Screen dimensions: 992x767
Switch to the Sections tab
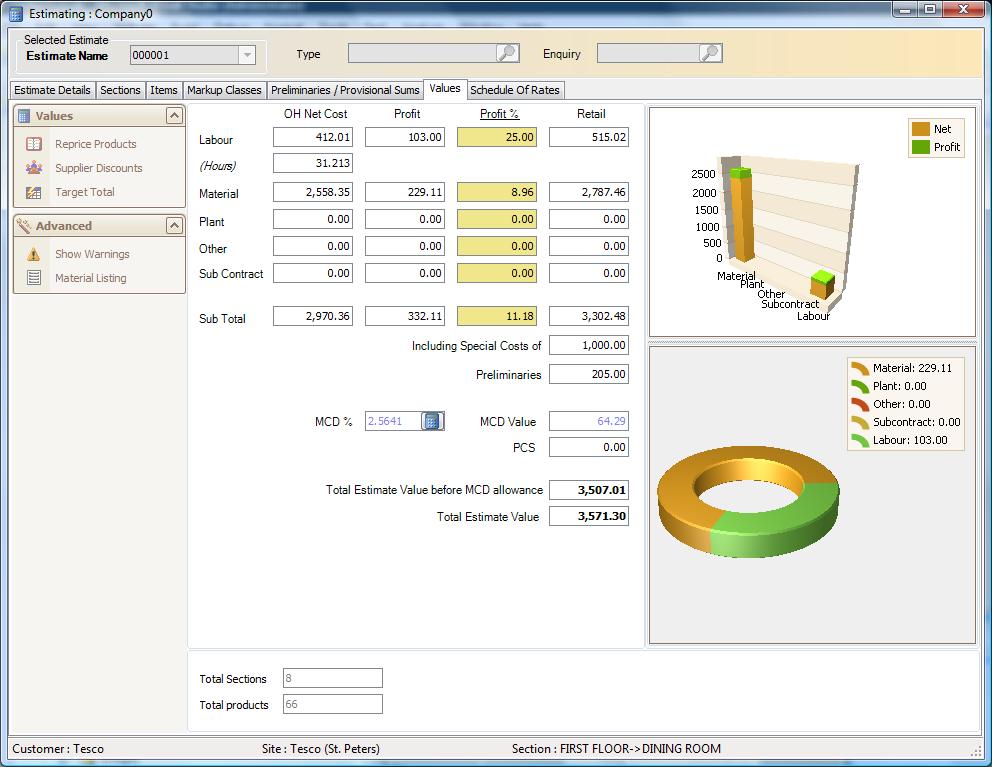[120, 90]
